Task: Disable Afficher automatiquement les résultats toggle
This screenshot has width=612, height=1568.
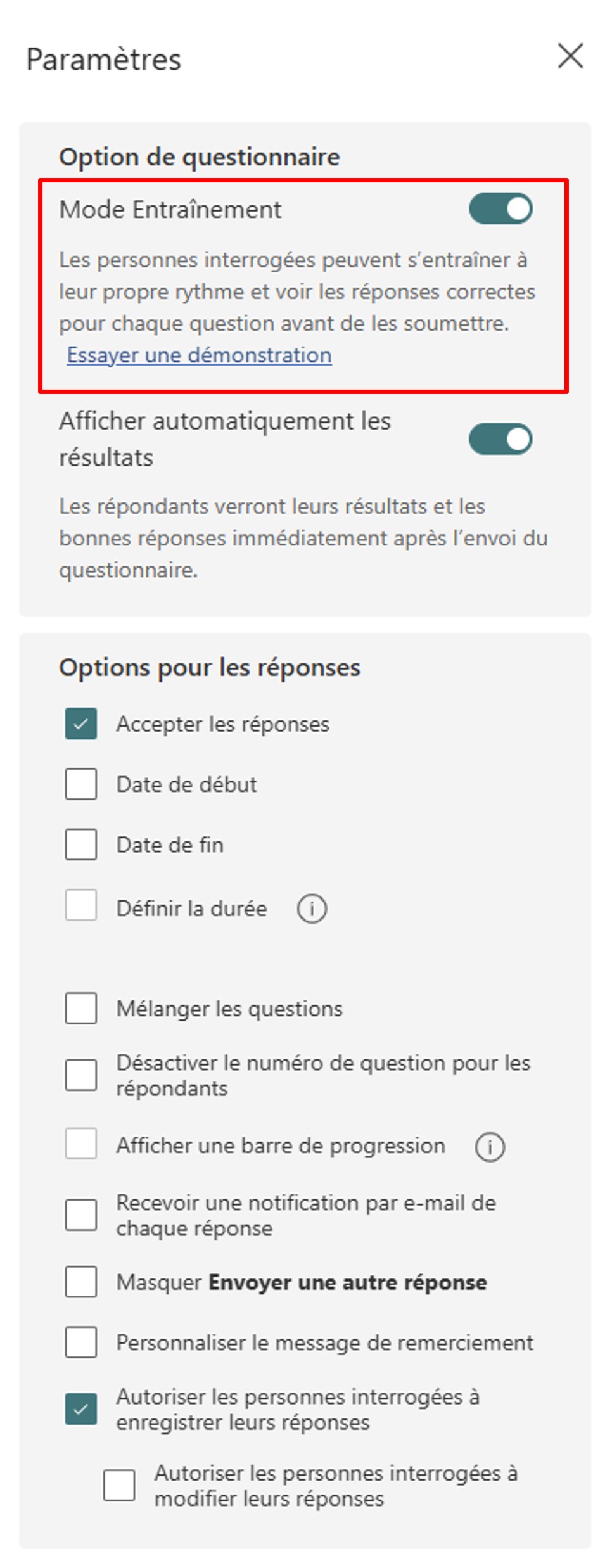Action: (x=500, y=439)
